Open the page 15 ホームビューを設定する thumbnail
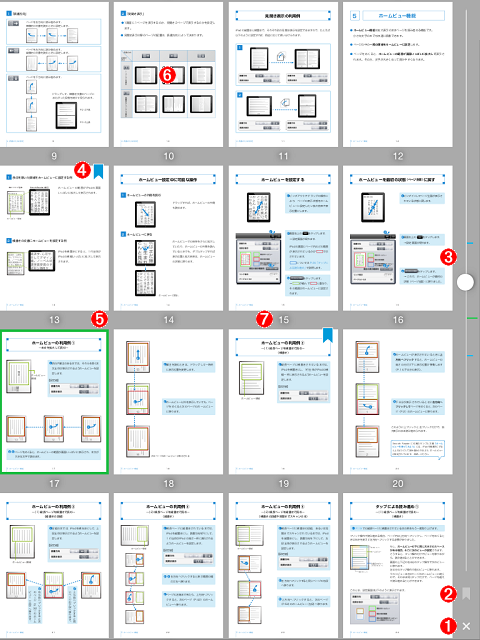 point(283,238)
